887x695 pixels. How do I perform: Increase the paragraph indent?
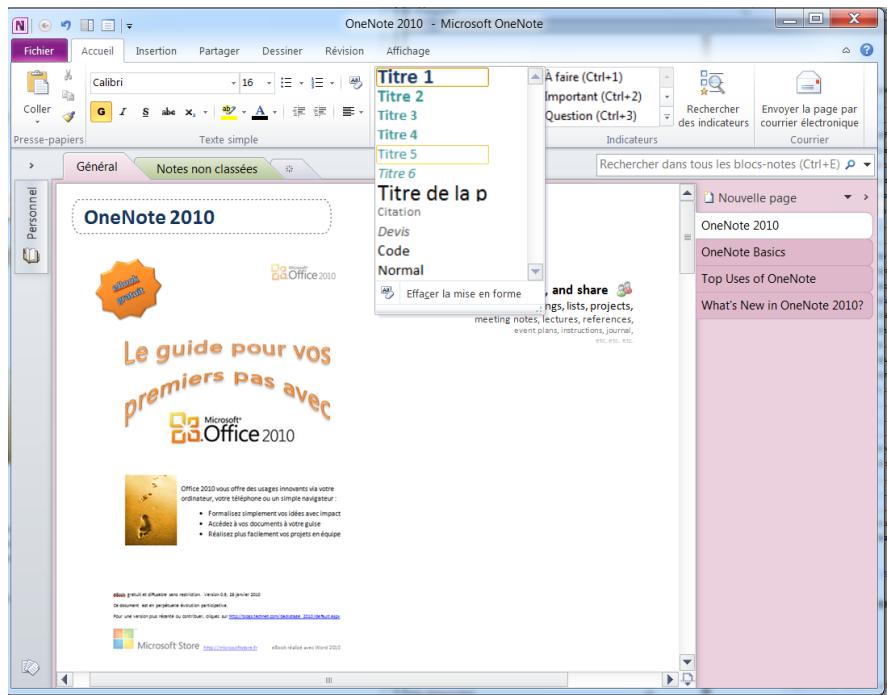pyautogui.click(x=320, y=112)
